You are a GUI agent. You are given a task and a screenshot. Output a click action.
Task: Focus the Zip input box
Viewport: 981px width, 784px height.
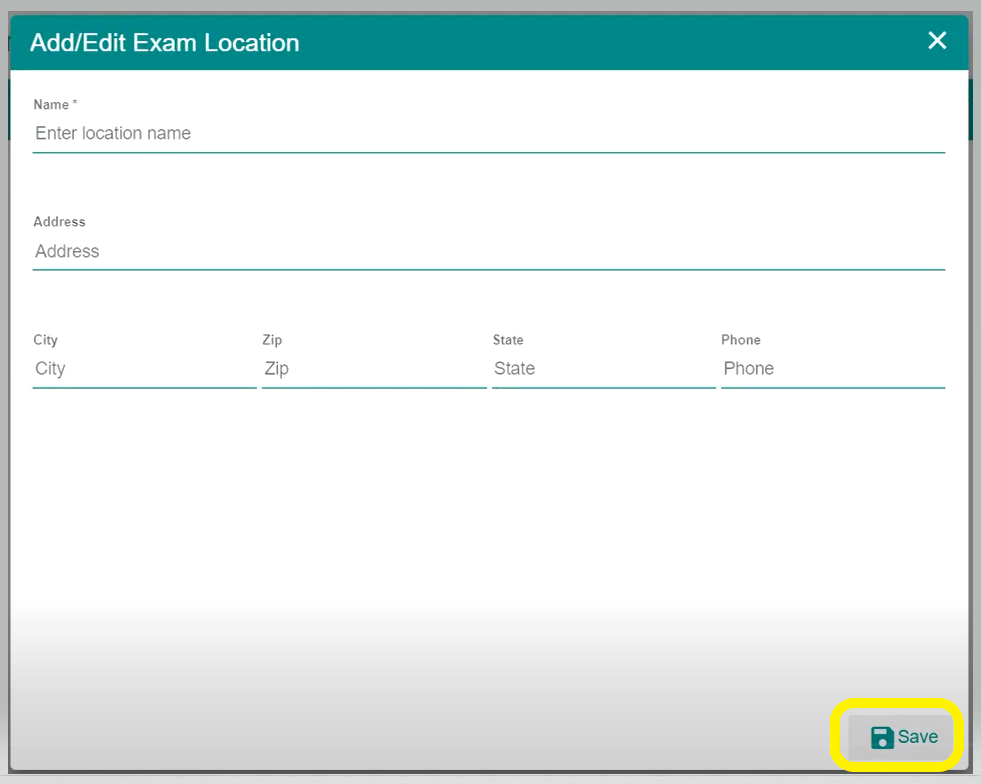click(x=373, y=369)
